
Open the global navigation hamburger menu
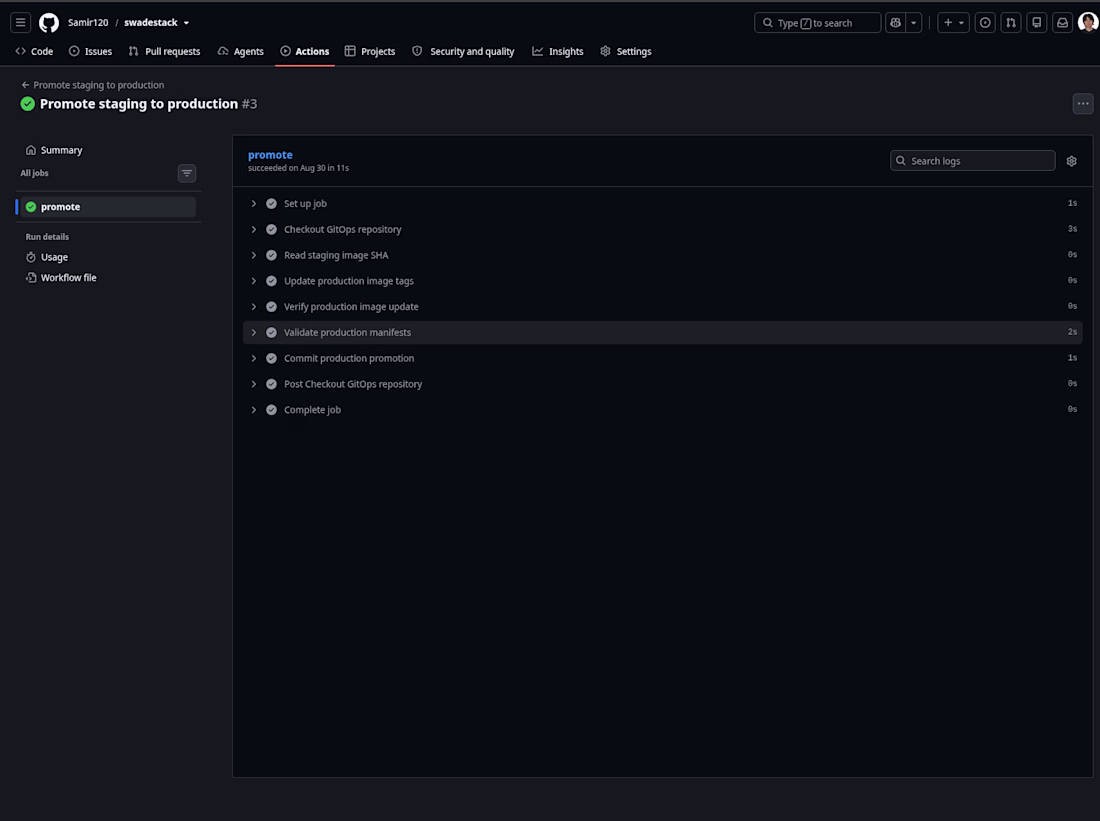(x=20, y=22)
